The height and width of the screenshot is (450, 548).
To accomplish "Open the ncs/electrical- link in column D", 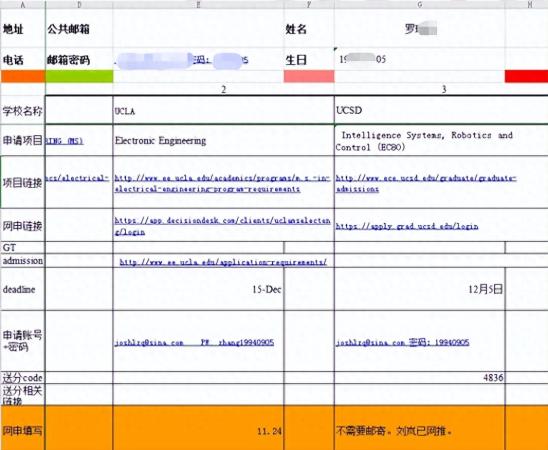I will click(78, 178).
